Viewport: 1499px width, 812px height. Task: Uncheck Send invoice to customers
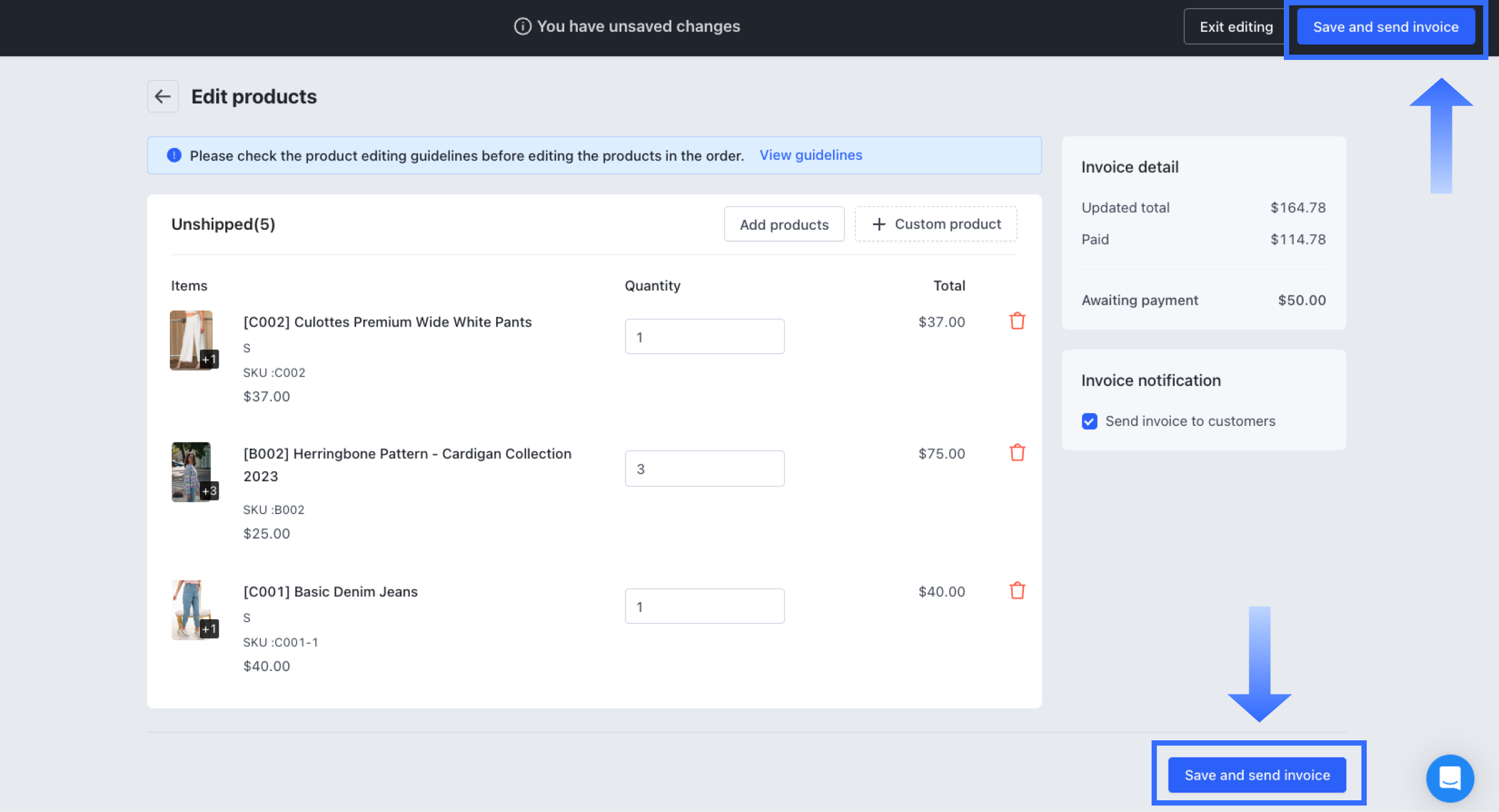point(1089,421)
